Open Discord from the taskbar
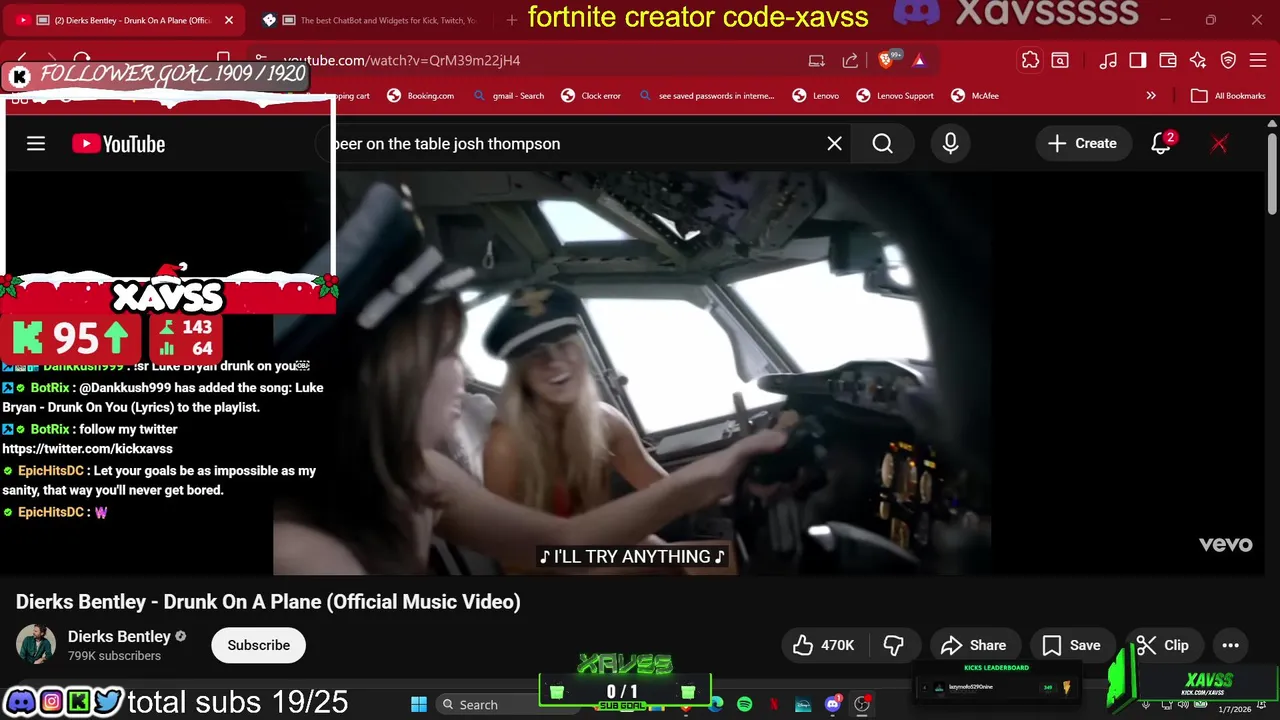1280x720 pixels. pyautogui.click(x=832, y=704)
